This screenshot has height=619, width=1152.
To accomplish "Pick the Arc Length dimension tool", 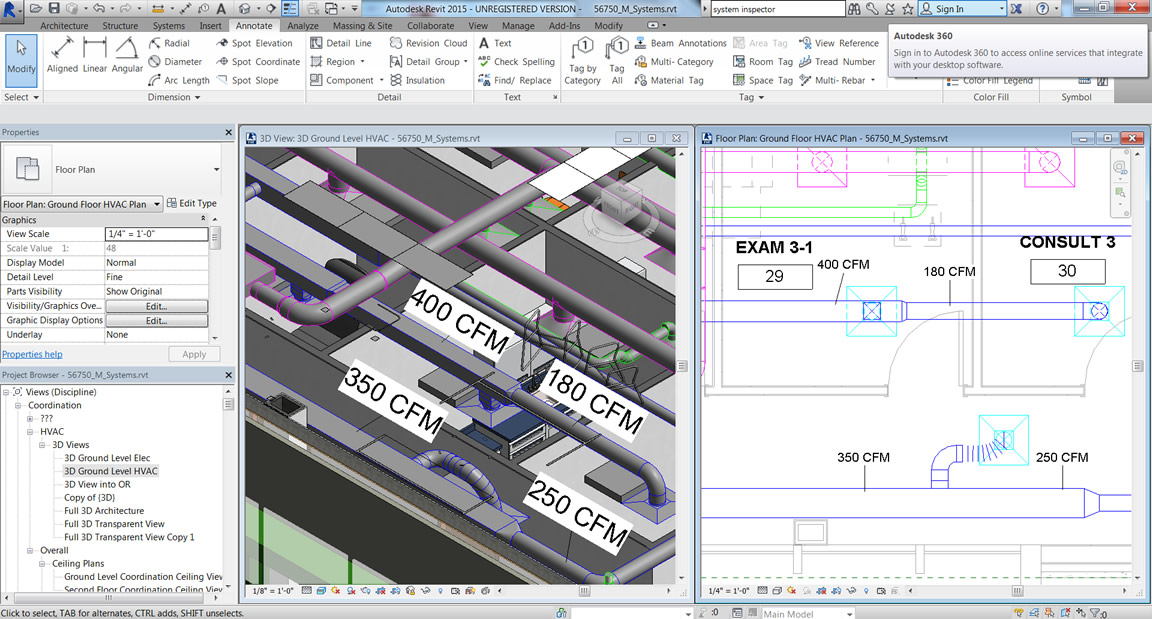I will coord(179,80).
